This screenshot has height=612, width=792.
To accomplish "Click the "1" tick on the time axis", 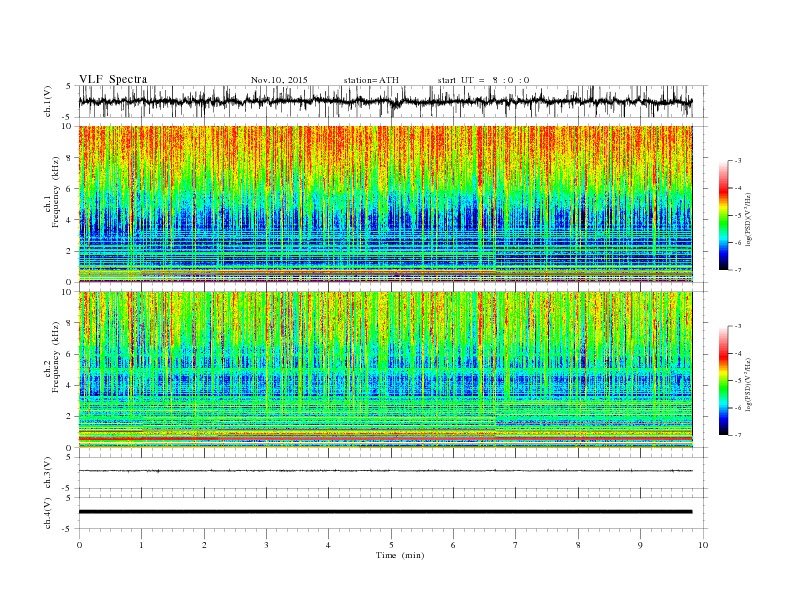I will (x=141, y=545).
